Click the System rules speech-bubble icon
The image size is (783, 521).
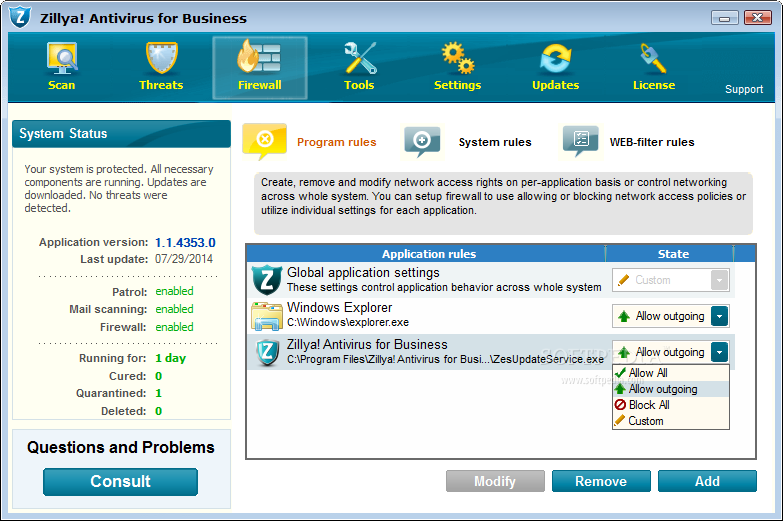pyautogui.click(x=422, y=142)
